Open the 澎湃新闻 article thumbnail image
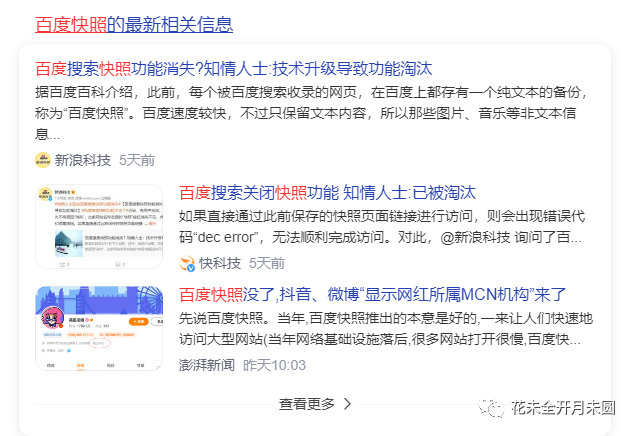Screen dimensions: 636x436 (x=99, y=328)
